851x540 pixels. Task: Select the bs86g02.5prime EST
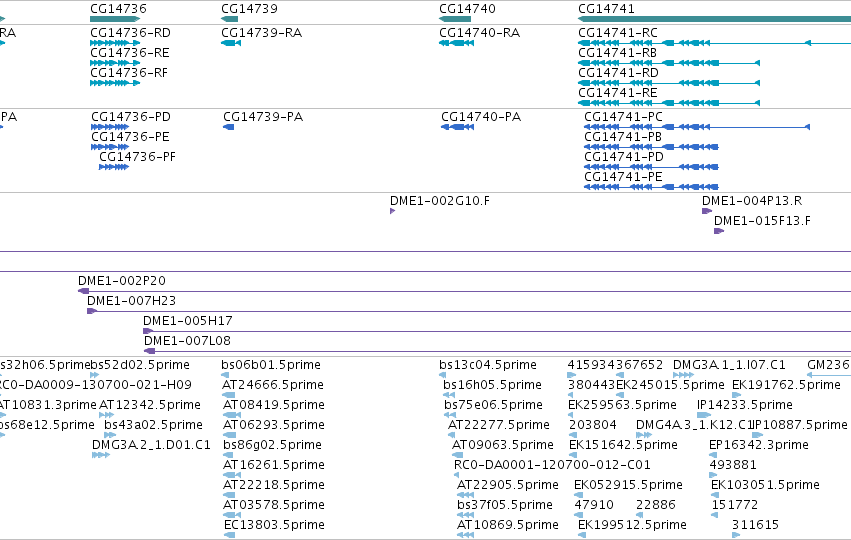(x=230, y=455)
